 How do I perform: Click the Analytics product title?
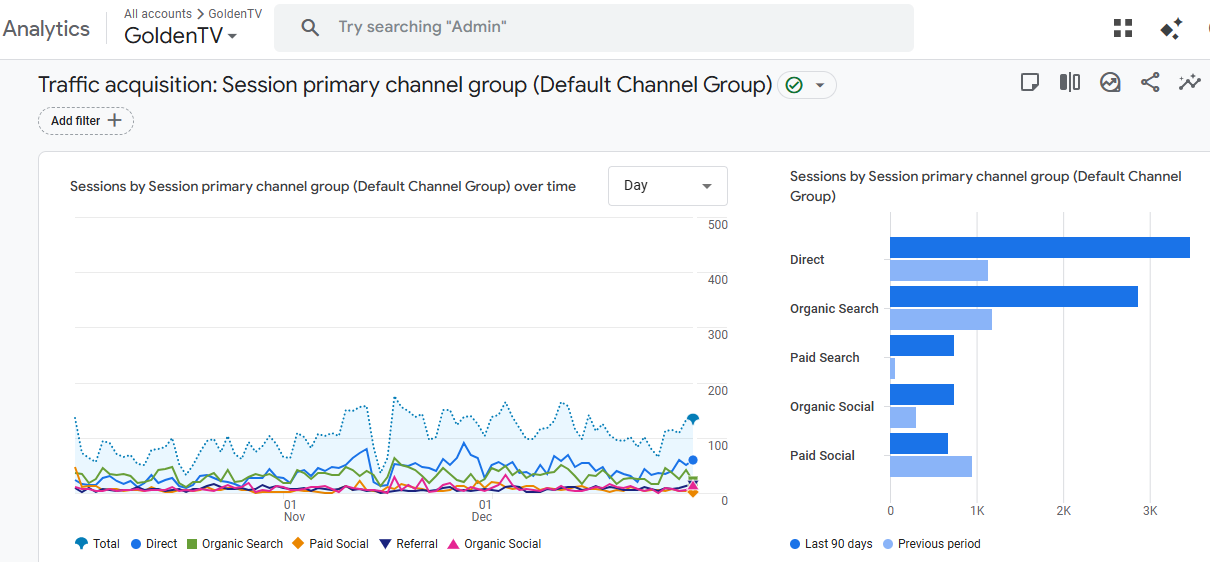click(46, 28)
